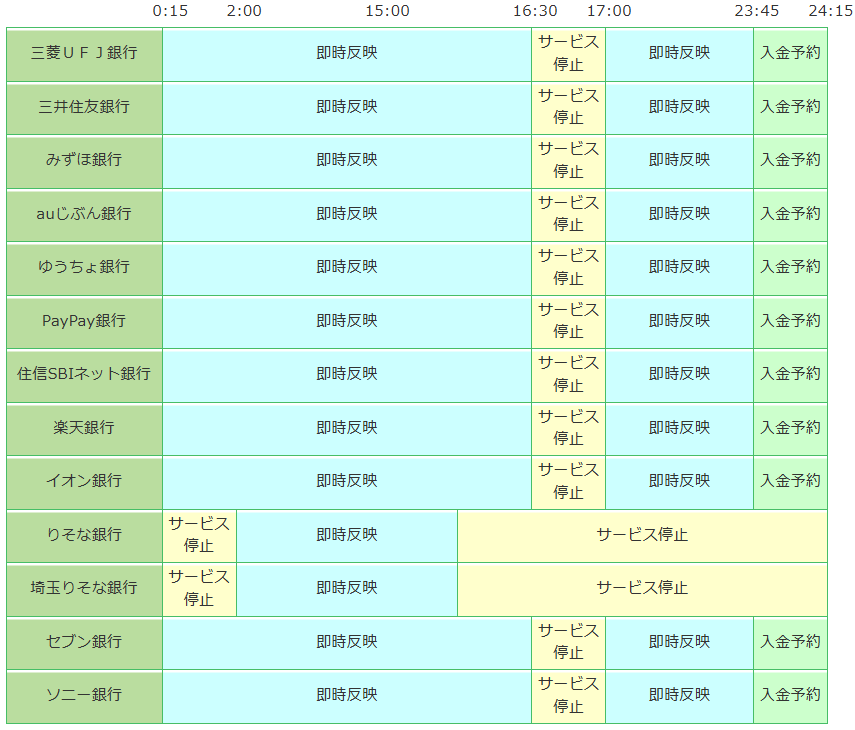The height and width of the screenshot is (730, 855).
Task: Click the 0:15 time header
Action: click(170, 11)
